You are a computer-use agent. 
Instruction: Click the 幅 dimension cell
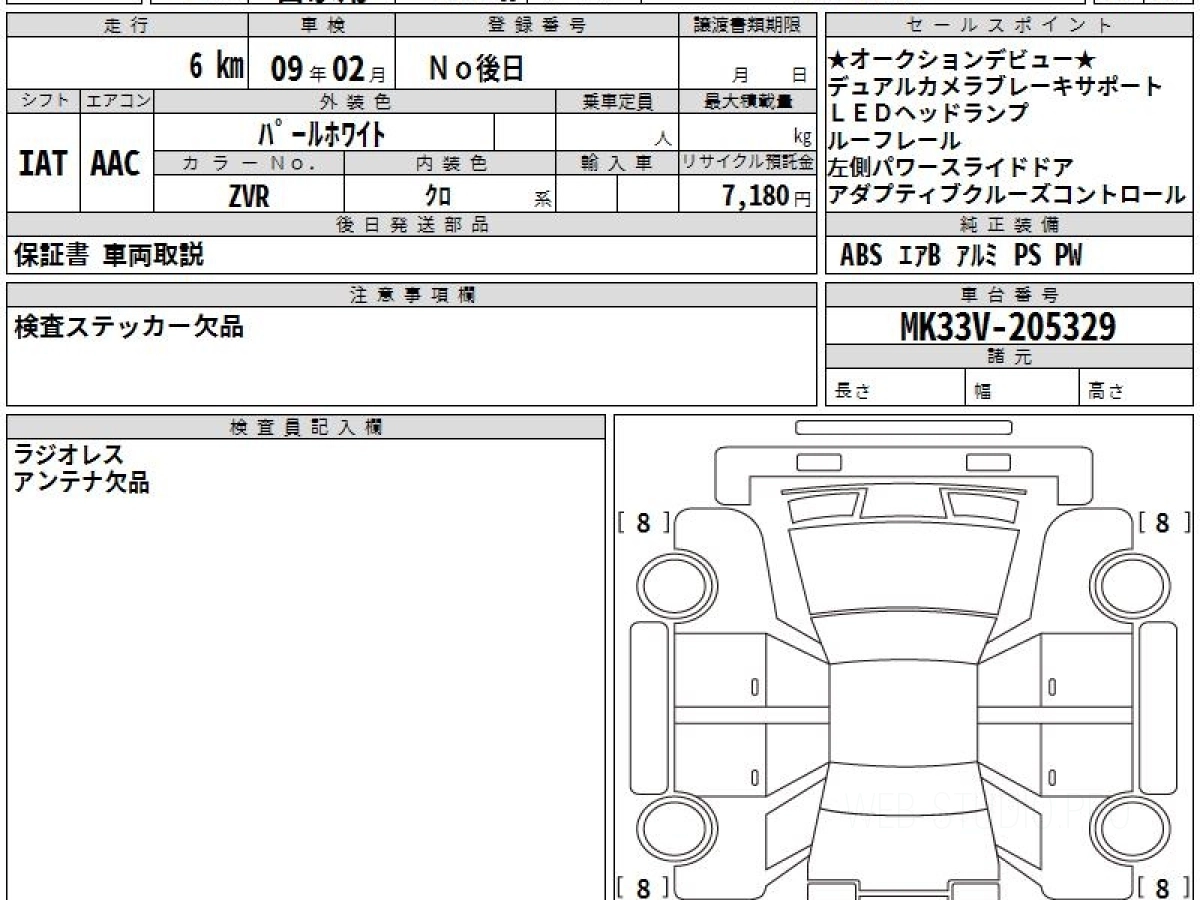[x=1023, y=388]
